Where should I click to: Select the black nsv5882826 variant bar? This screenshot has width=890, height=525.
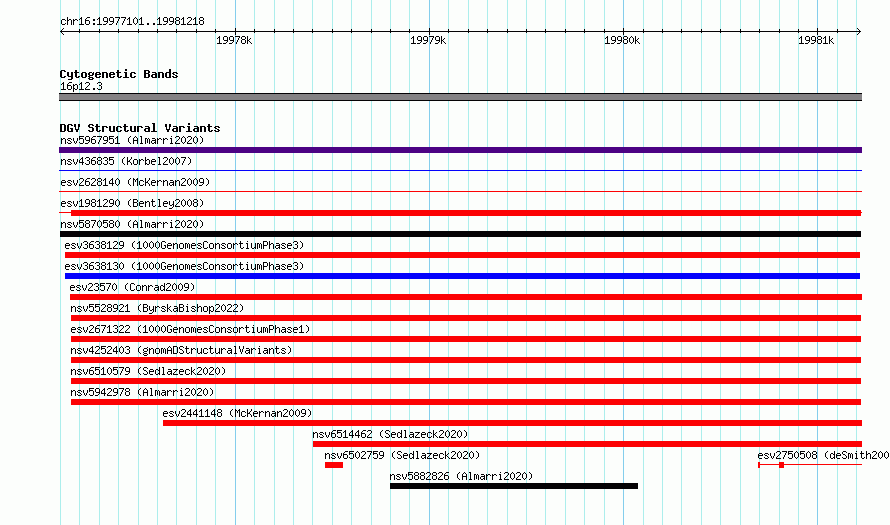(514, 486)
